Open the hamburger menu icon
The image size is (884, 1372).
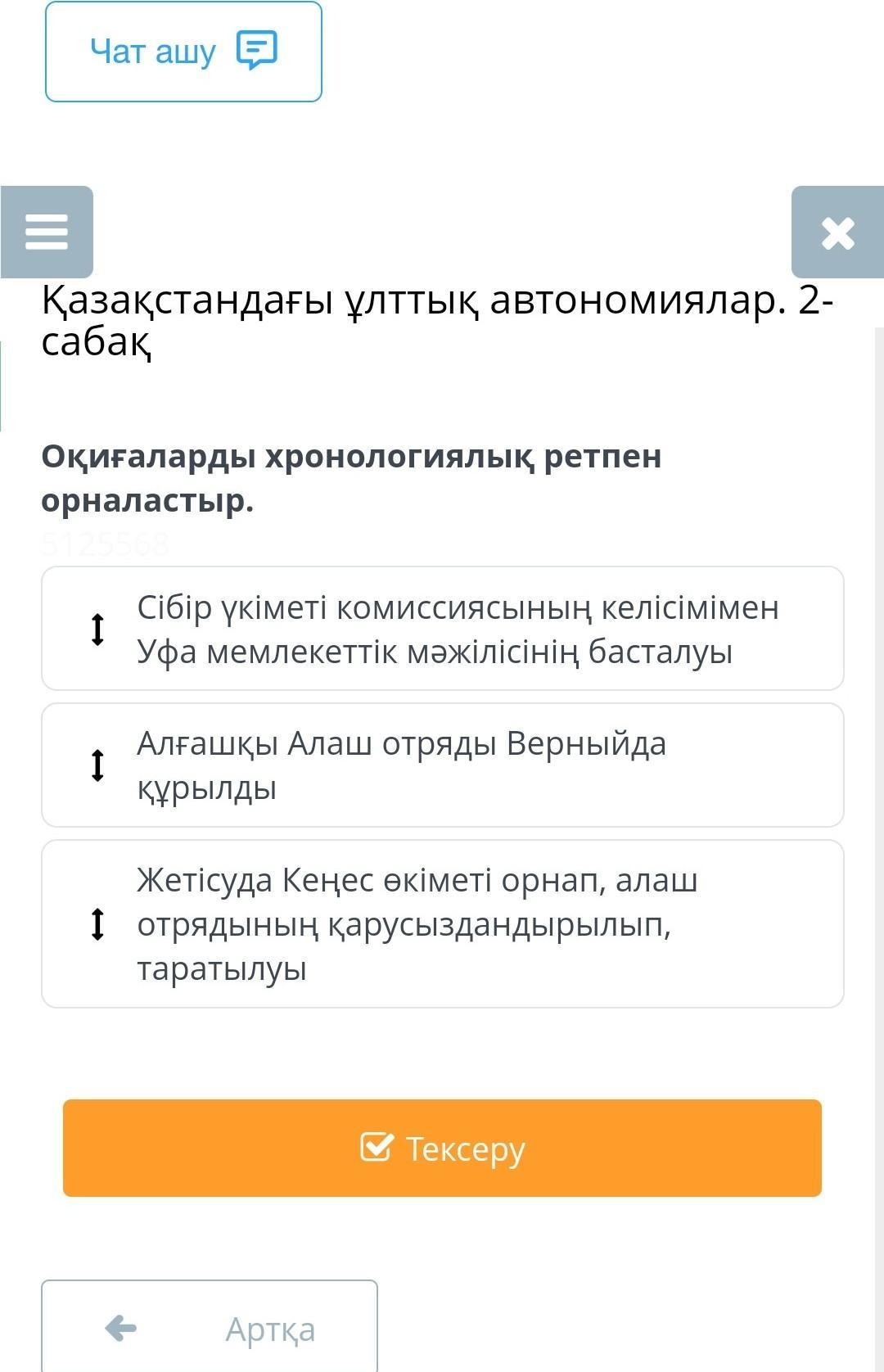point(47,232)
